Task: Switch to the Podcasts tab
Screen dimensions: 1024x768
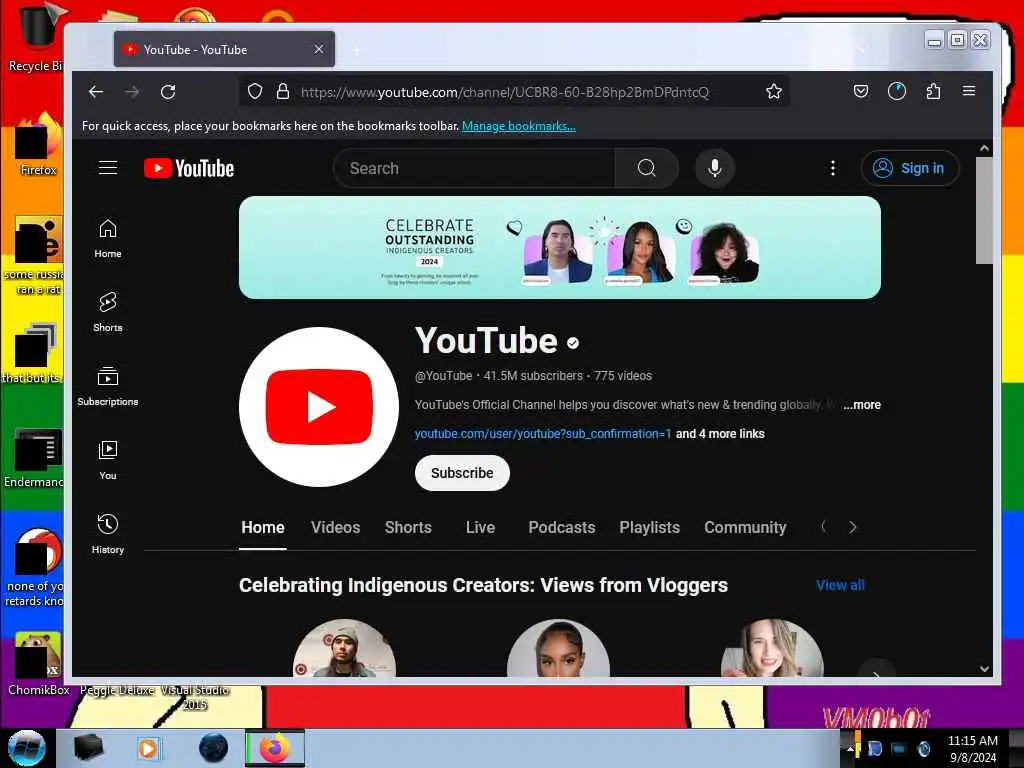Action: pyautogui.click(x=562, y=528)
